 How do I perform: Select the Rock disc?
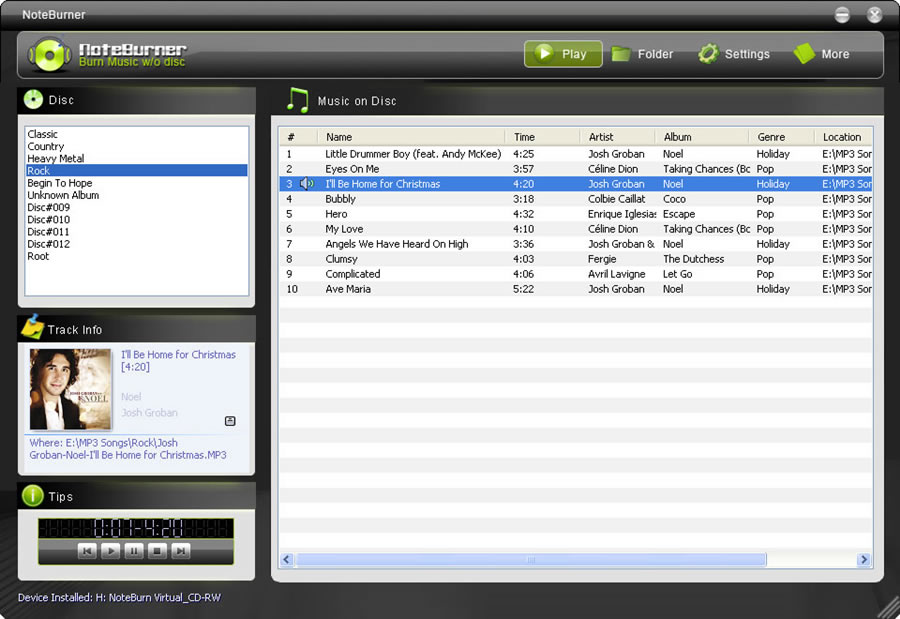point(137,171)
